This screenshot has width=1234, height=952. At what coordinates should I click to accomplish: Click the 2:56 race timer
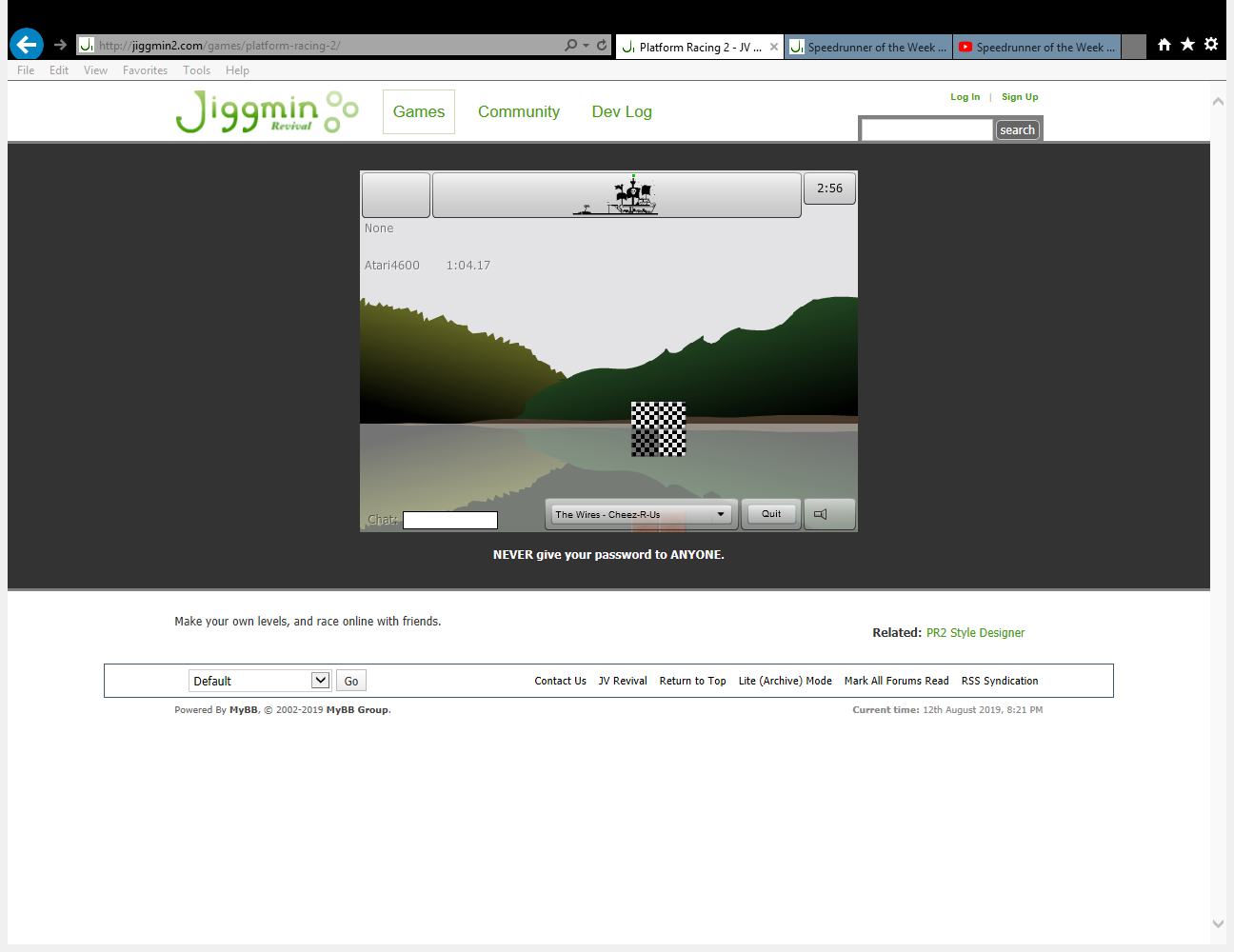click(829, 188)
